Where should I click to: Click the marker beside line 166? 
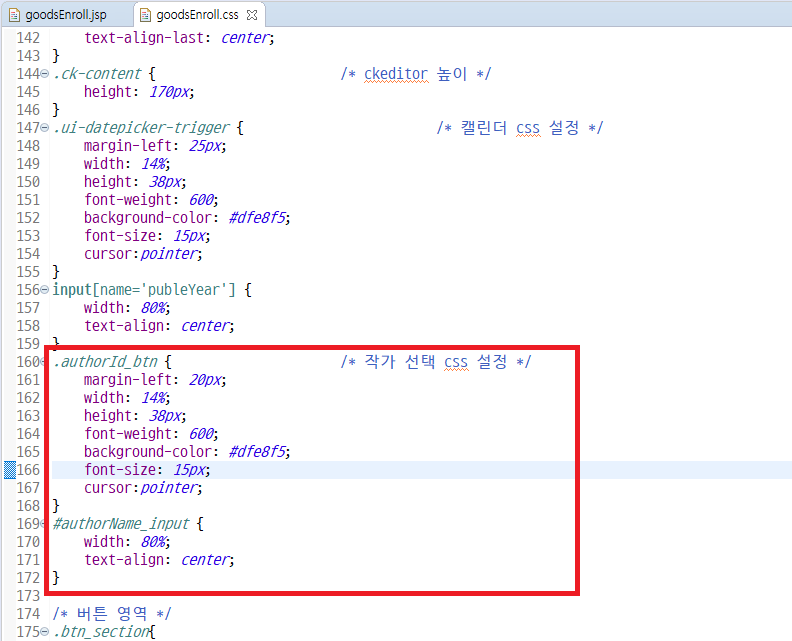[x=10, y=470]
